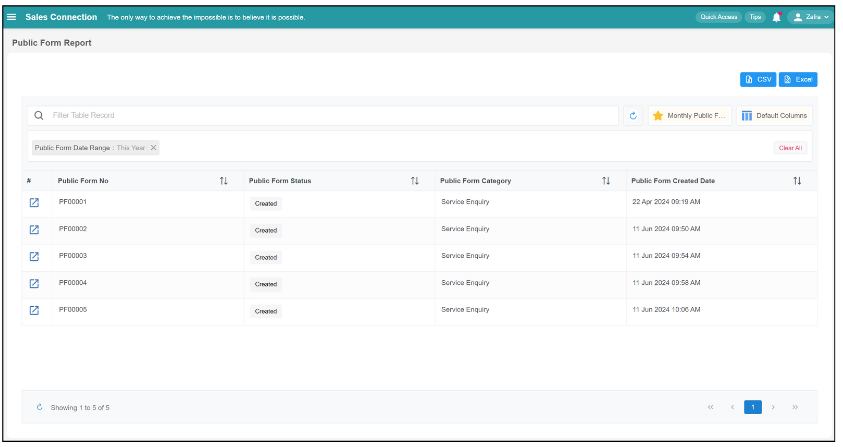Click Service Enquiry in PF00001 row
This screenshot has width=843, height=447.
pyautogui.click(x=465, y=202)
